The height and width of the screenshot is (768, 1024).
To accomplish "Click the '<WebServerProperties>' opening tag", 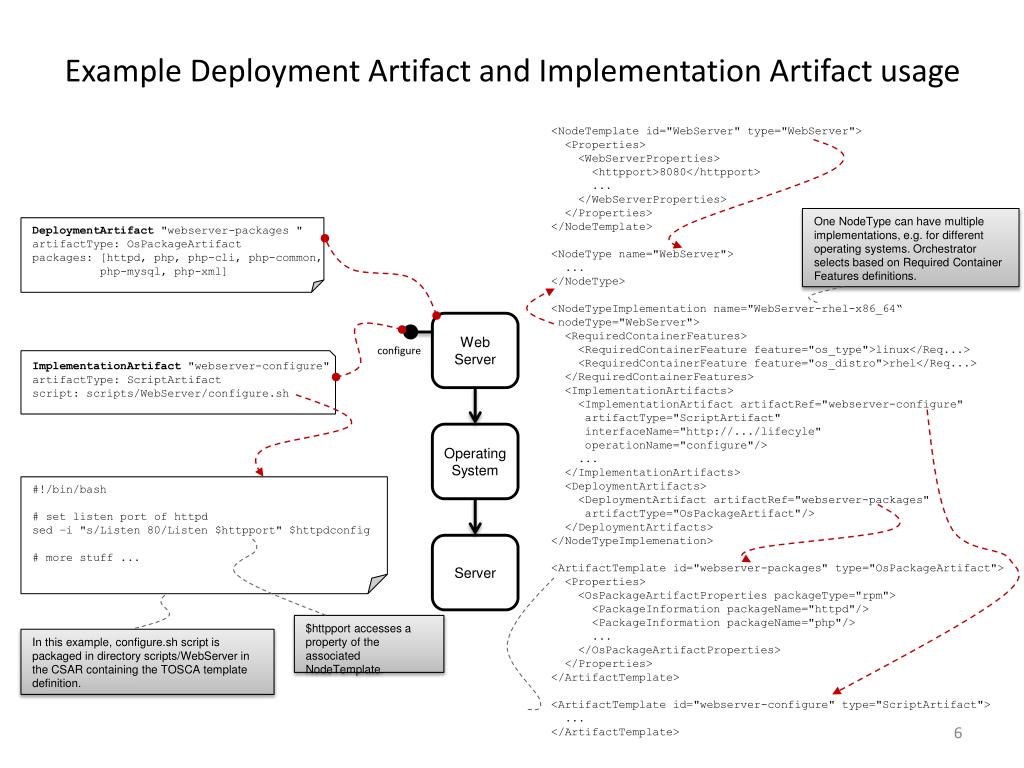I will (648, 159).
